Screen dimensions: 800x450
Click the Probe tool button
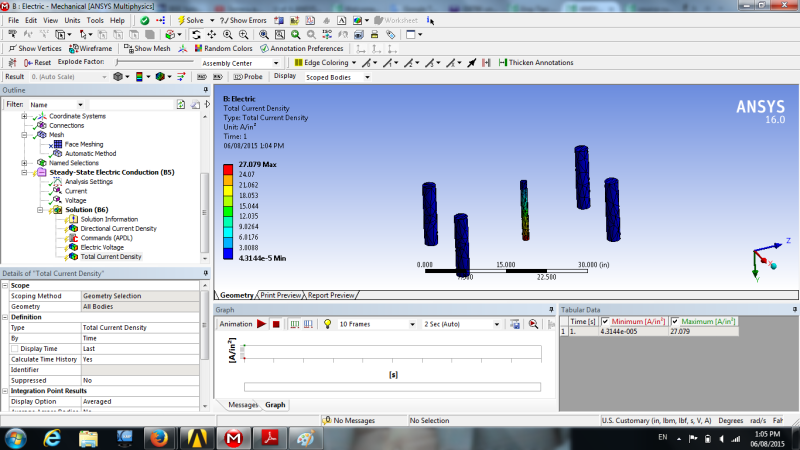coord(247,77)
